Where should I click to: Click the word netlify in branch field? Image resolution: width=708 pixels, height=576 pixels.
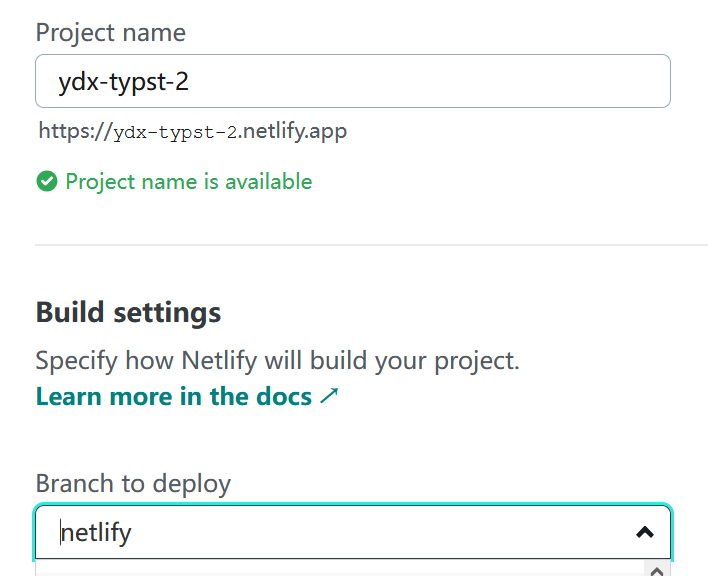(x=96, y=533)
